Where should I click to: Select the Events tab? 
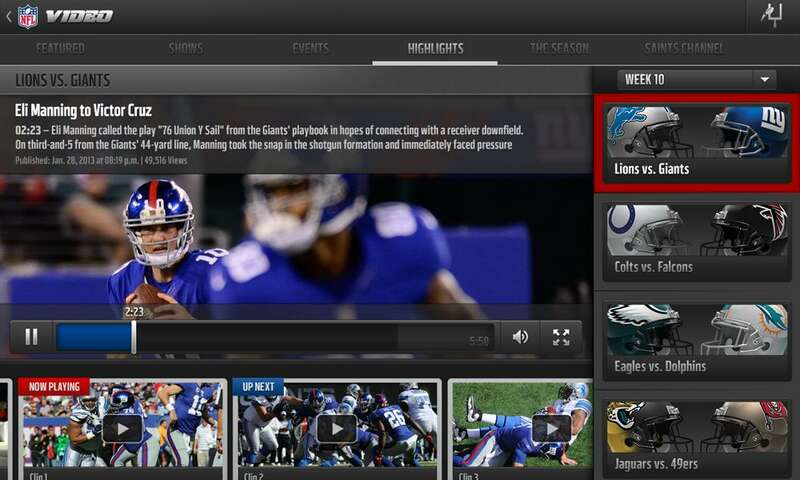[310, 48]
